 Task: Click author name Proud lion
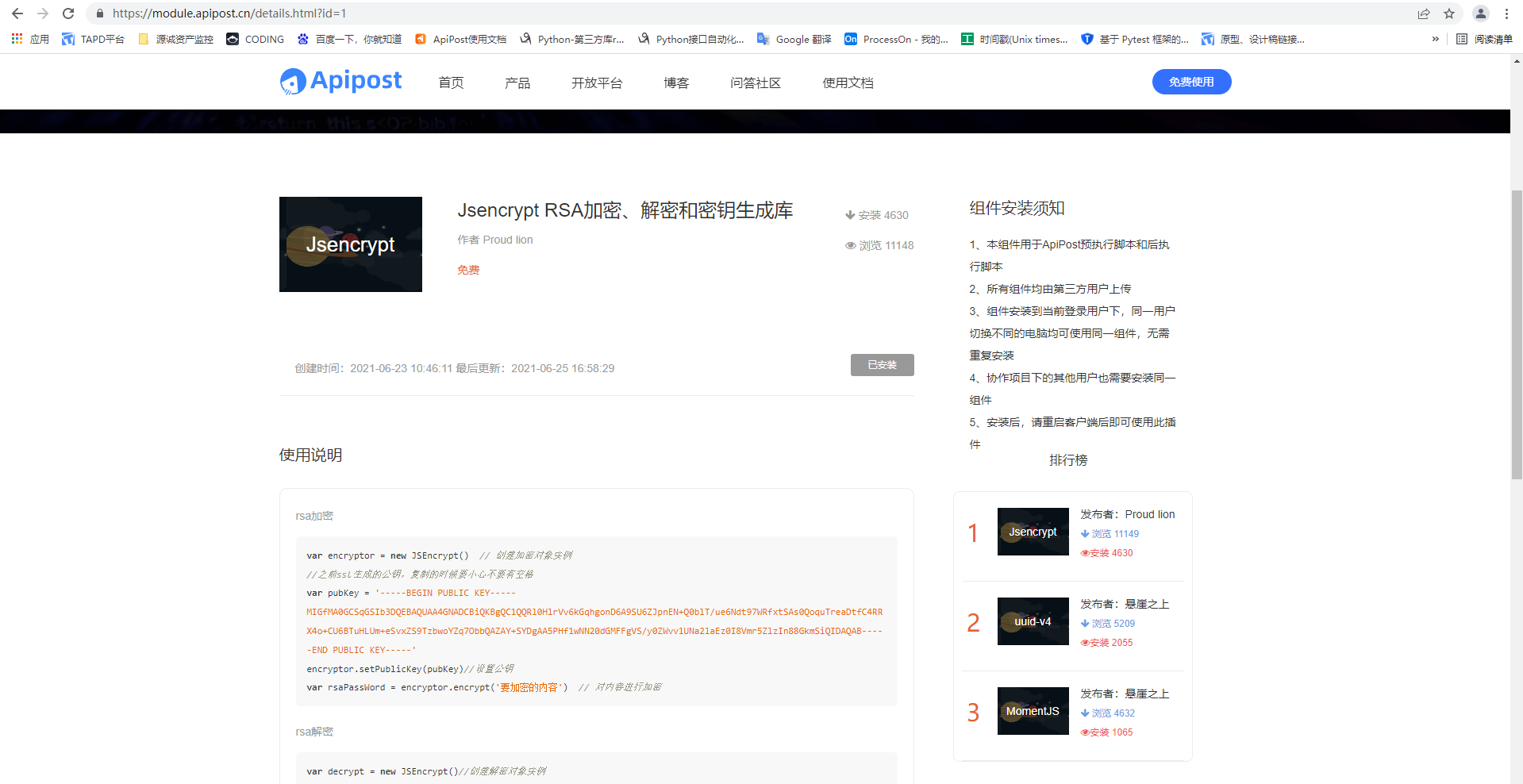click(x=508, y=240)
